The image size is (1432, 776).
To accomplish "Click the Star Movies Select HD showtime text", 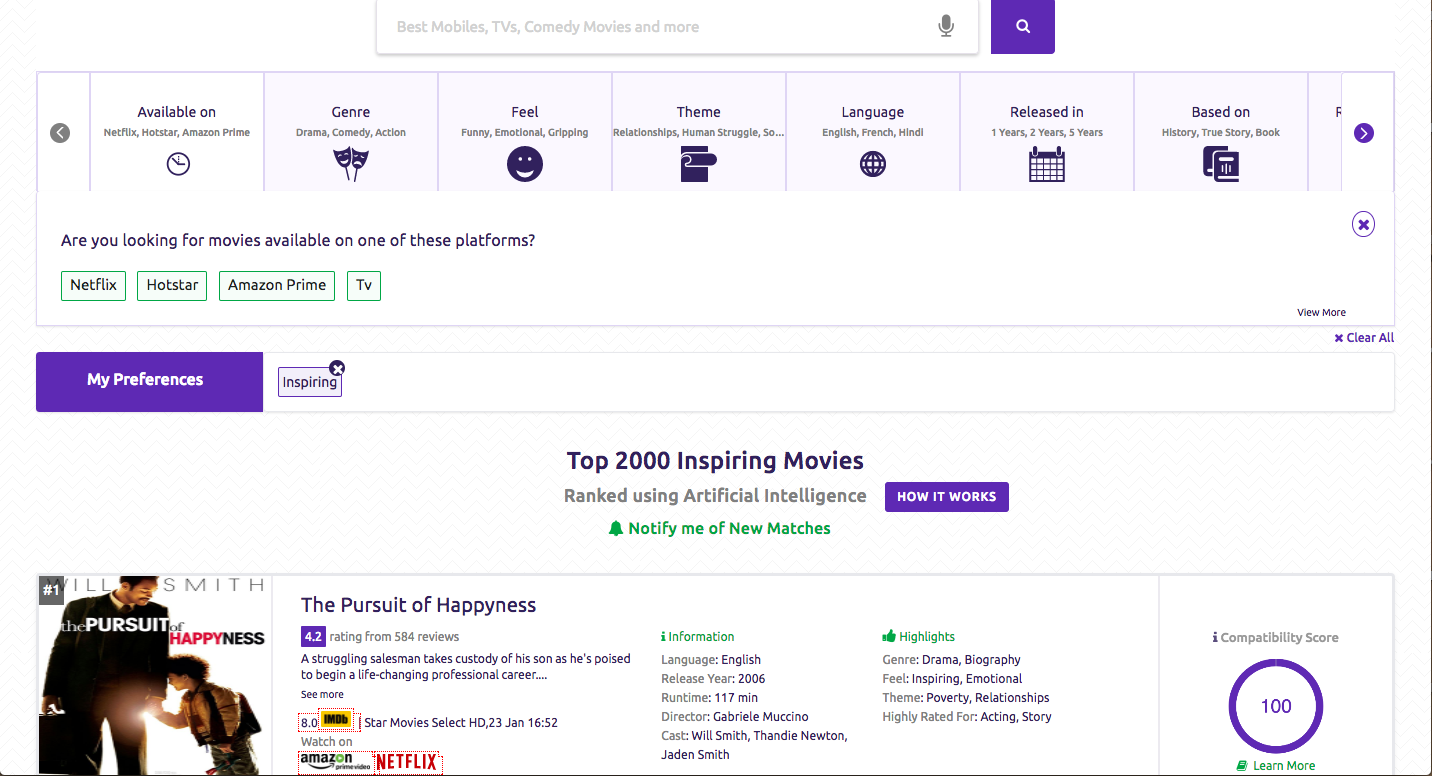I will (461, 722).
